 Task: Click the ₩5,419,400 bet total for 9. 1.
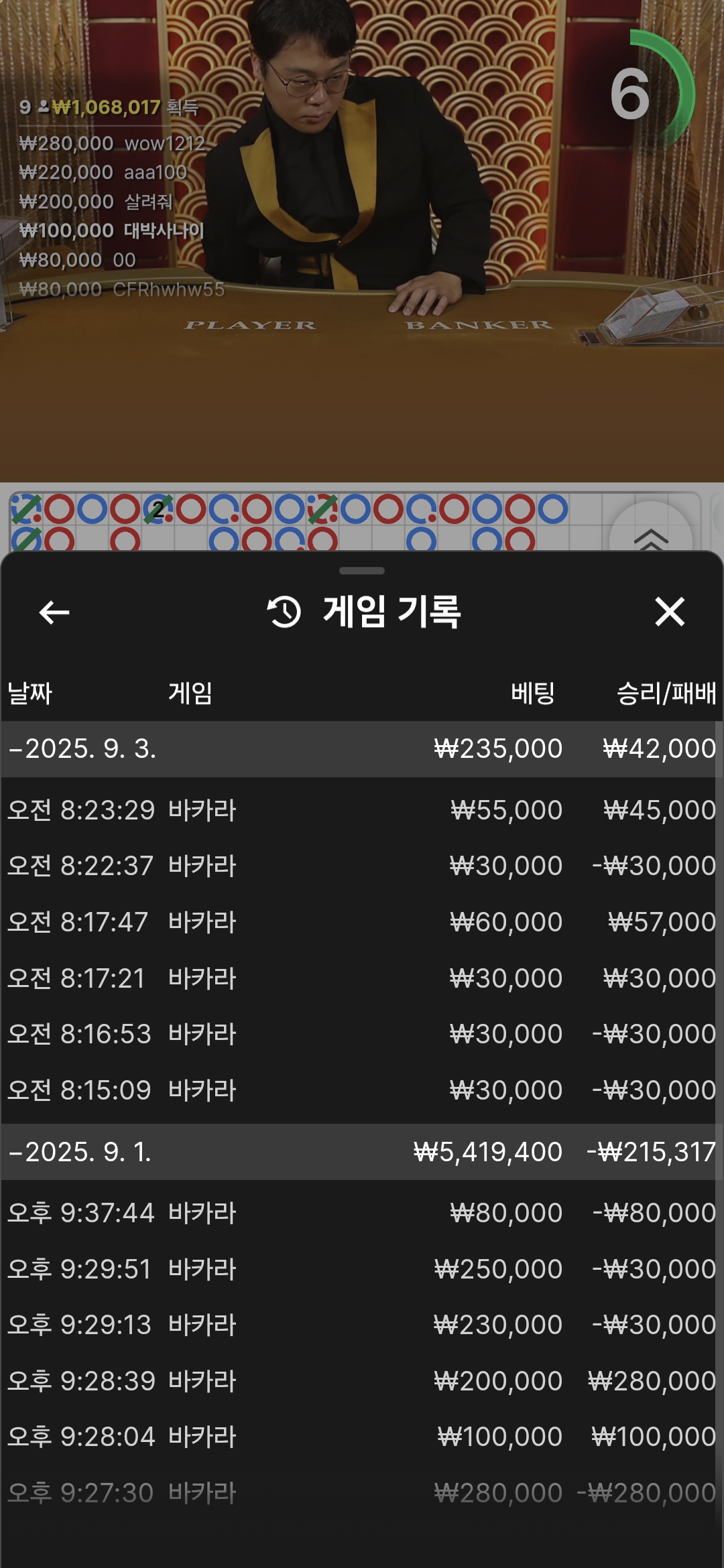pyautogui.click(x=488, y=1152)
